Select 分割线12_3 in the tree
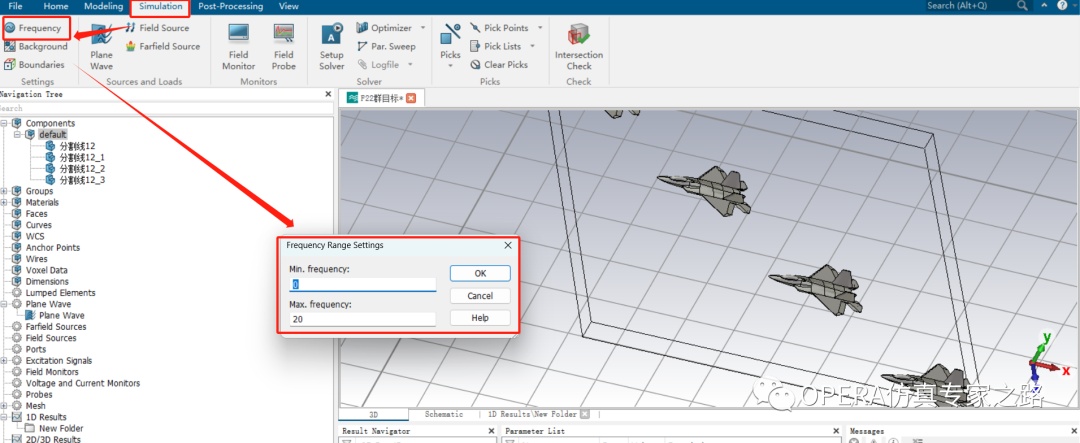The height and width of the screenshot is (443, 1080). 82,180
